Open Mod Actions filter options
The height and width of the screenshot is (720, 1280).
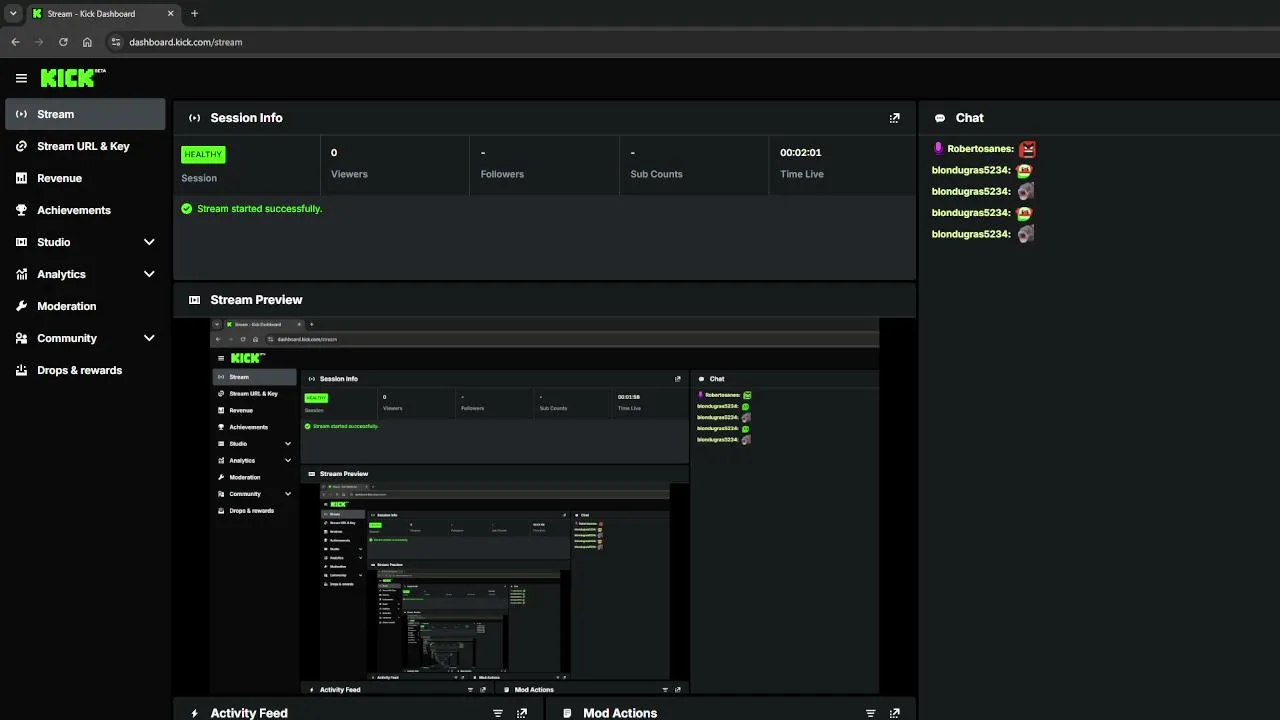click(871, 713)
